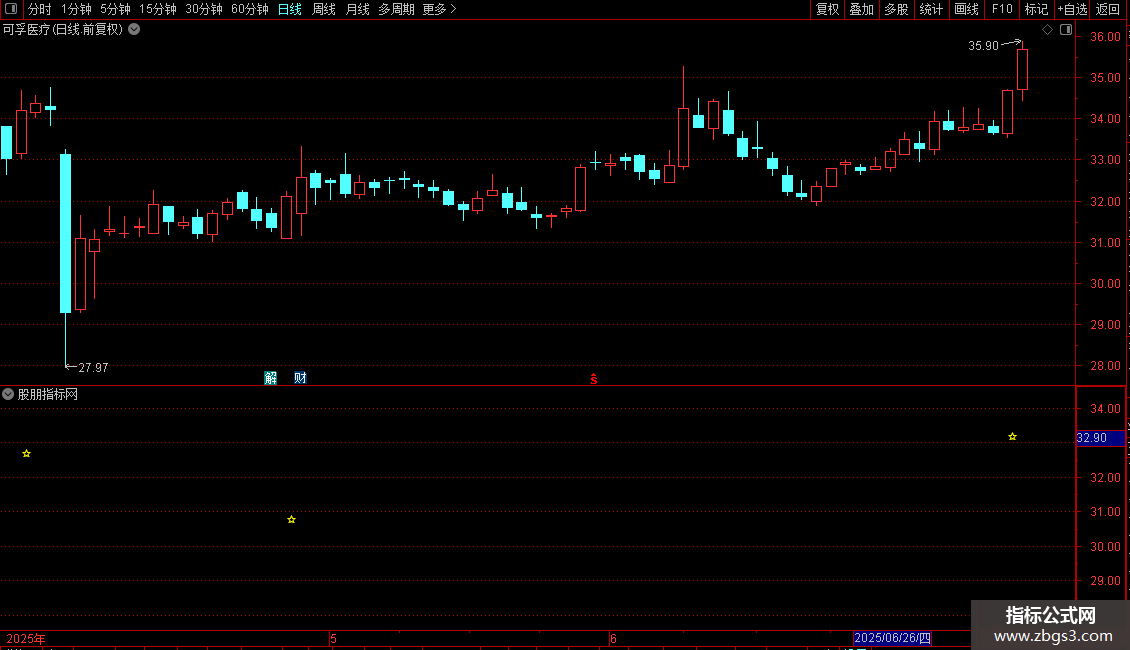
Task: Select the 60分钟 period
Action: (x=250, y=9)
